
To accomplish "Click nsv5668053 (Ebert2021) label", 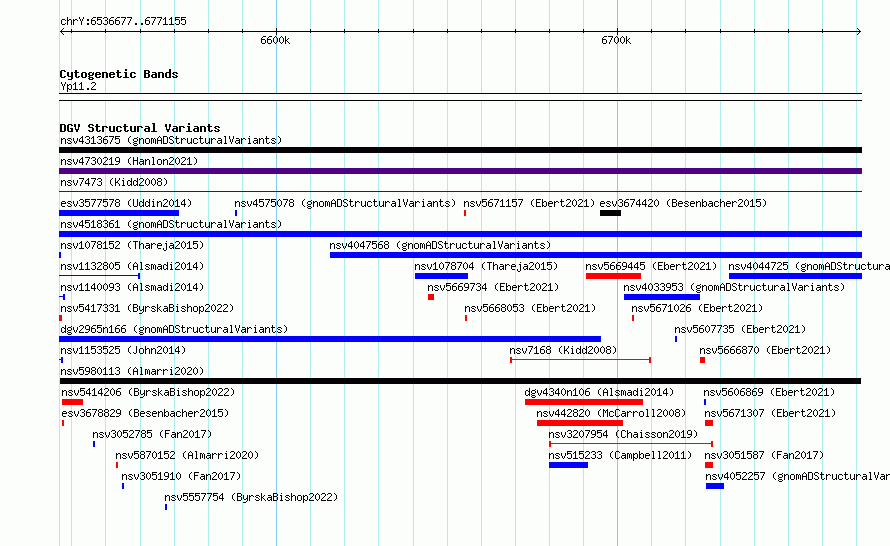I will (x=530, y=308).
